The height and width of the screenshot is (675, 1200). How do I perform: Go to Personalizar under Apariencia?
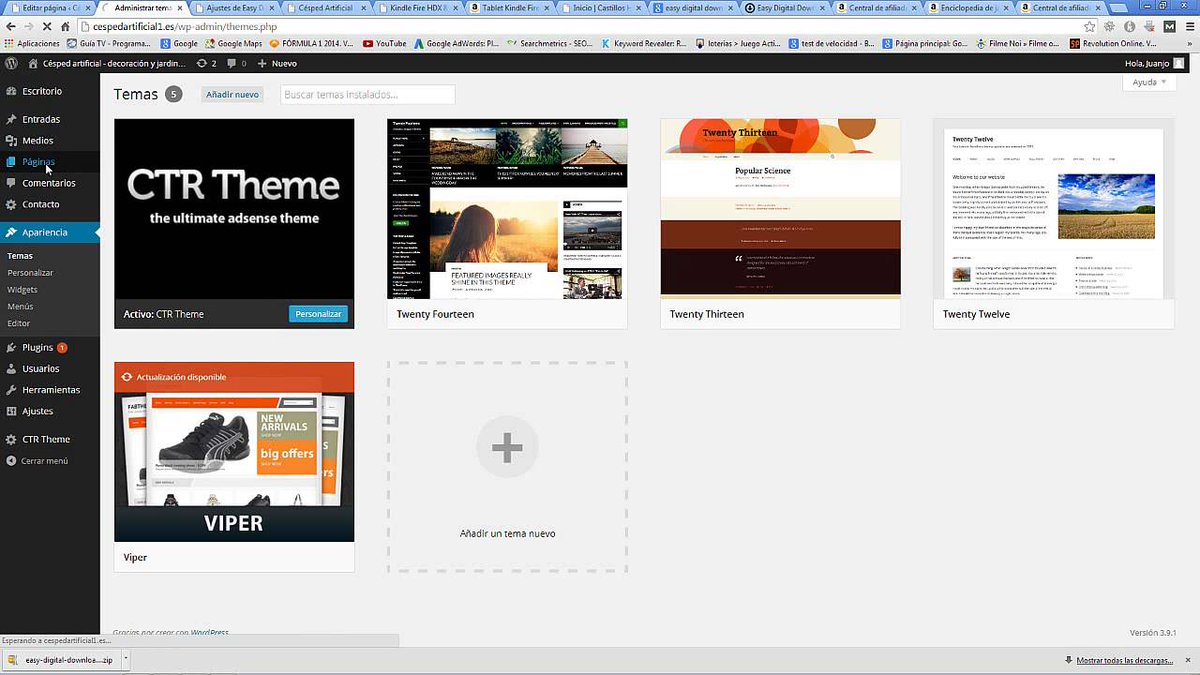30,273
